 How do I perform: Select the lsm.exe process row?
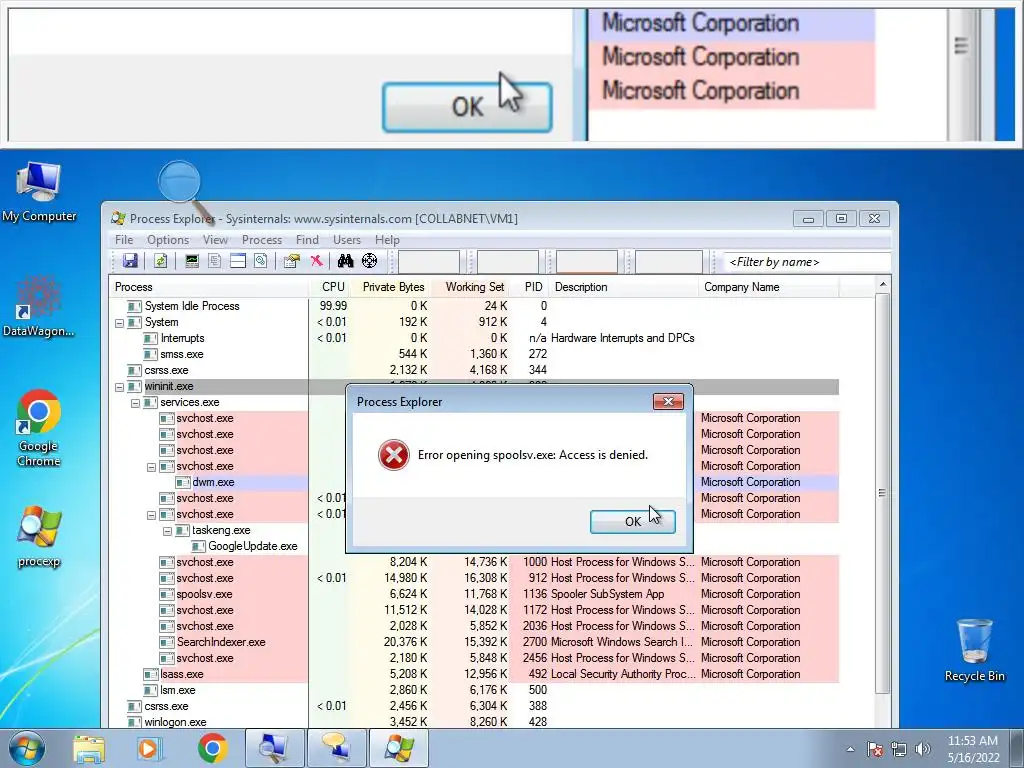pyautogui.click(x=473, y=690)
